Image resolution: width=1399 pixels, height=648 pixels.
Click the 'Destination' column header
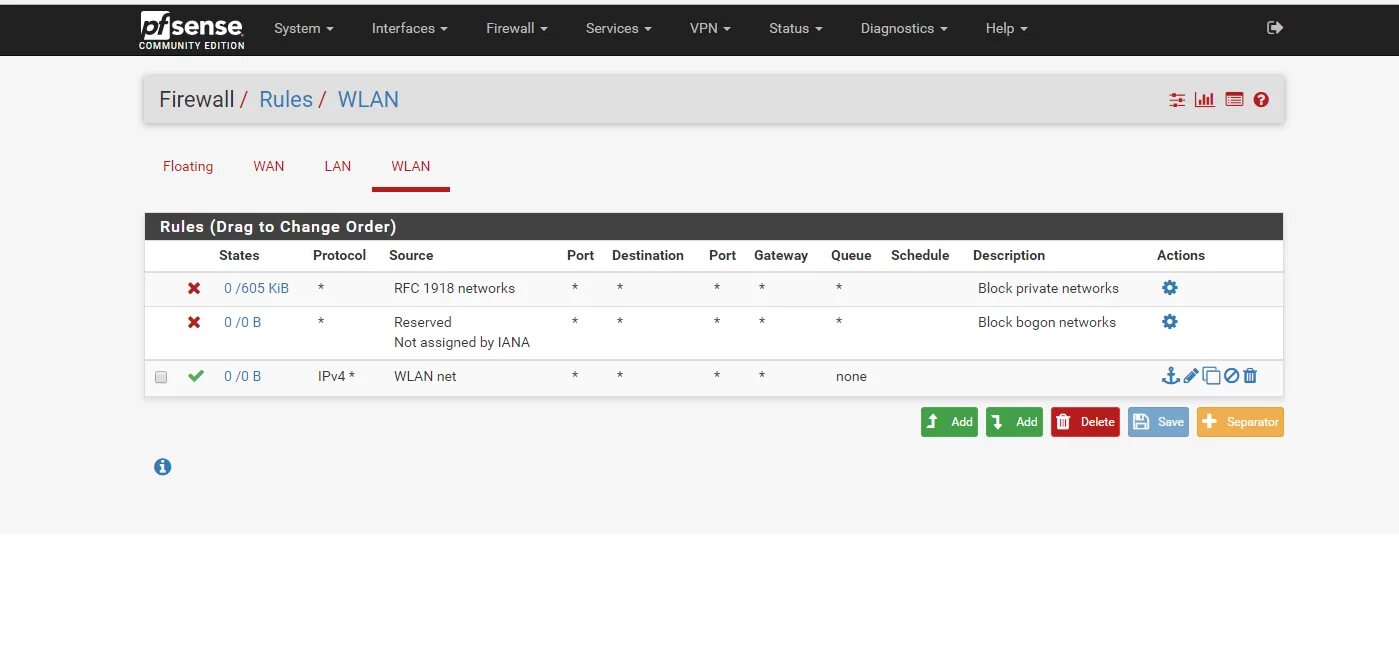(x=648, y=255)
